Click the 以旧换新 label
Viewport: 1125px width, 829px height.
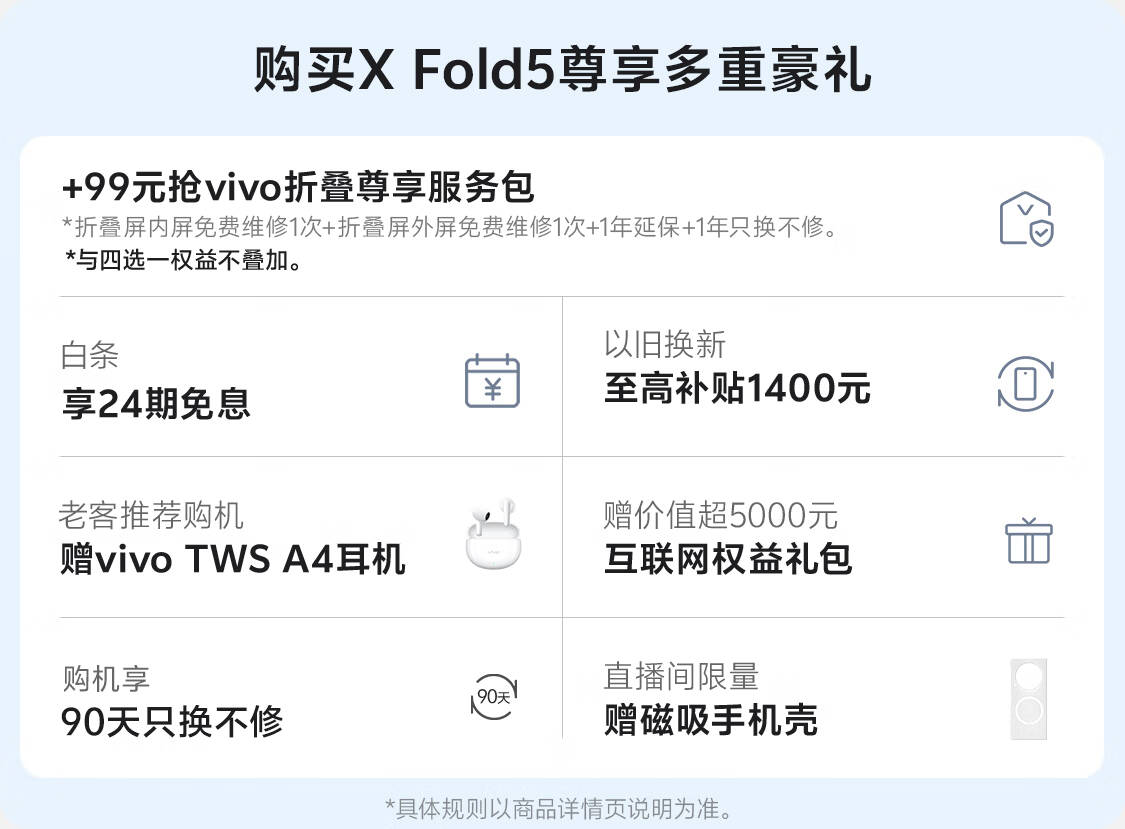[x=664, y=344]
